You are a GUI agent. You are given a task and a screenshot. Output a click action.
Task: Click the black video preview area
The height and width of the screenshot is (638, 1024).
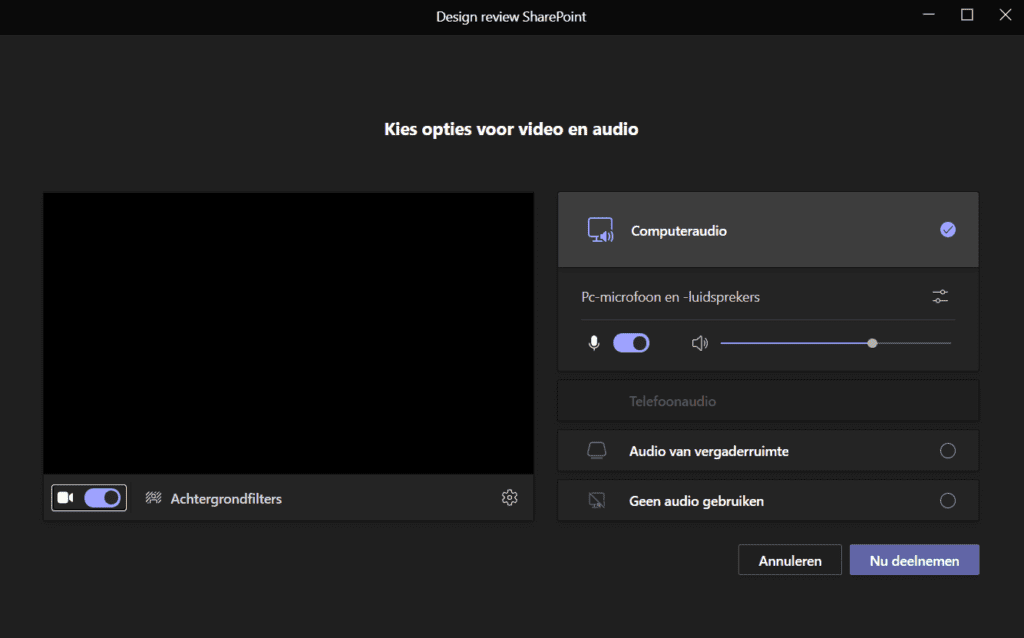point(289,333)
